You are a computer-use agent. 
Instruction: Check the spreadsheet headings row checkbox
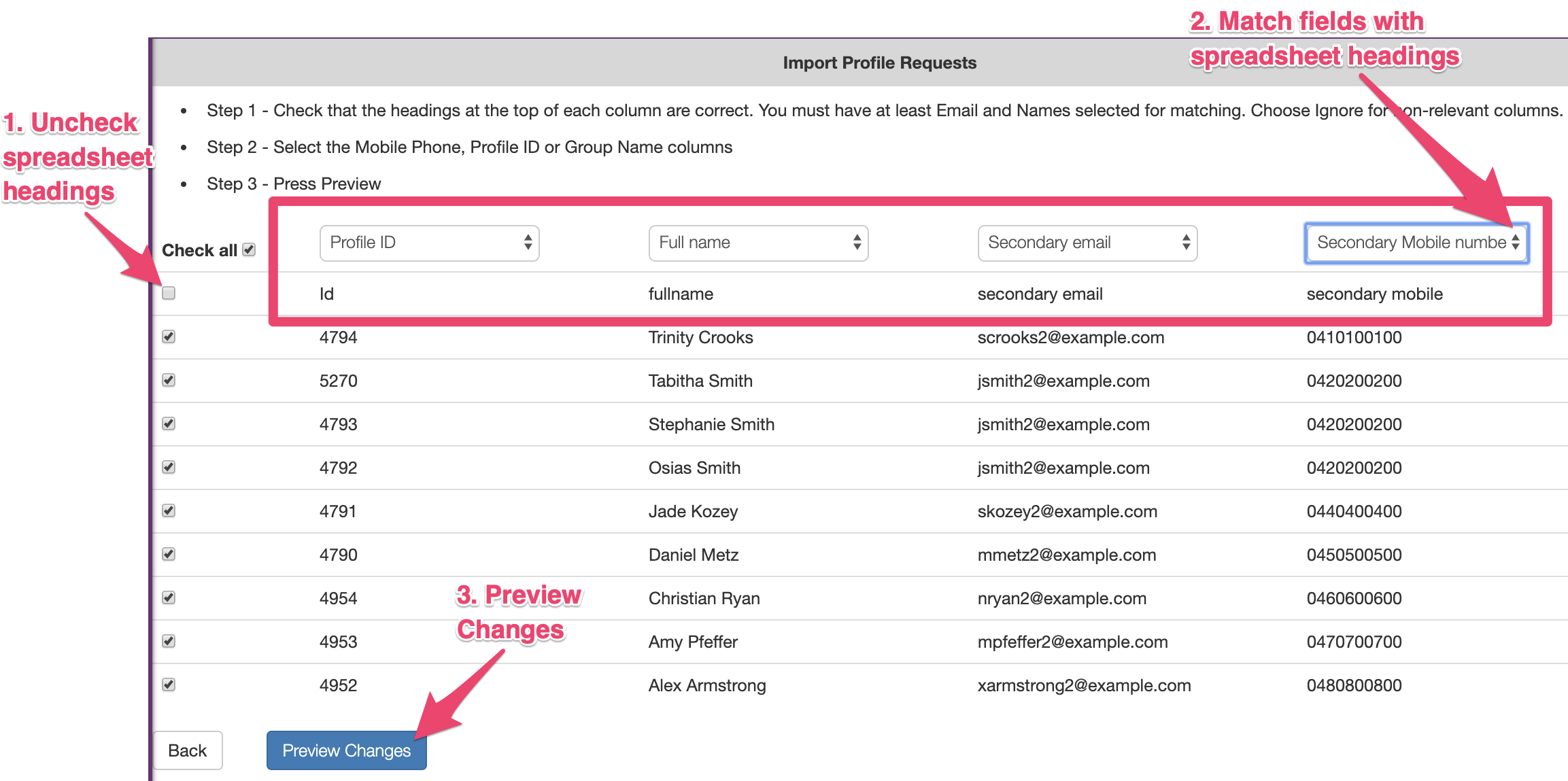pyautogui.click(x=169, y=293)
